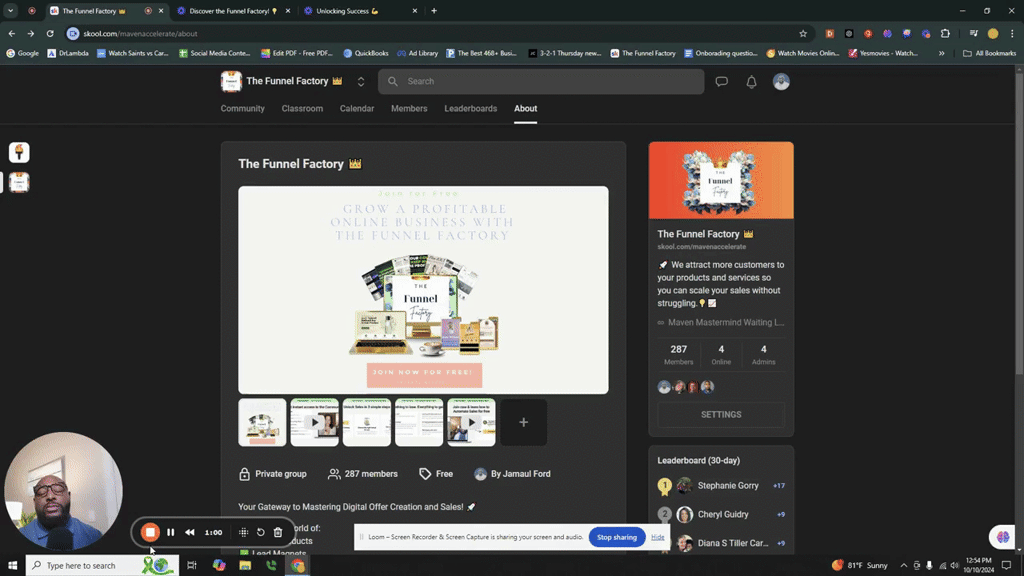Click the 287 members label below gallery
Viewport: 1024px width, 576px height.
(362, 474)
